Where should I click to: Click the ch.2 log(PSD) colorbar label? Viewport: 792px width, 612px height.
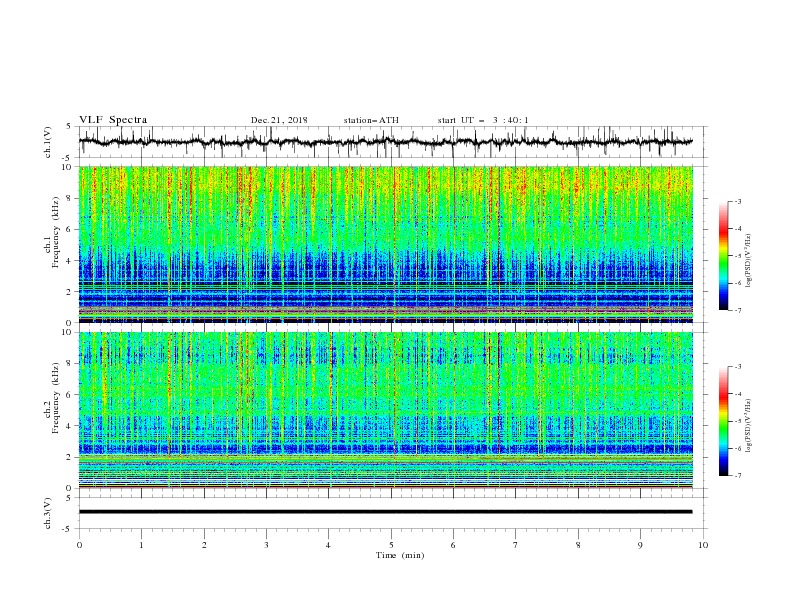[749, 426]
